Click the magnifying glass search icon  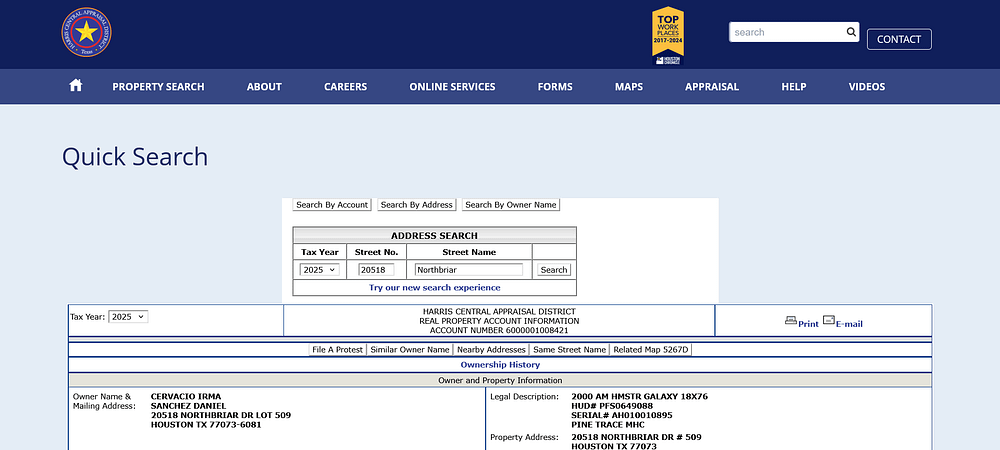point(851,32)
